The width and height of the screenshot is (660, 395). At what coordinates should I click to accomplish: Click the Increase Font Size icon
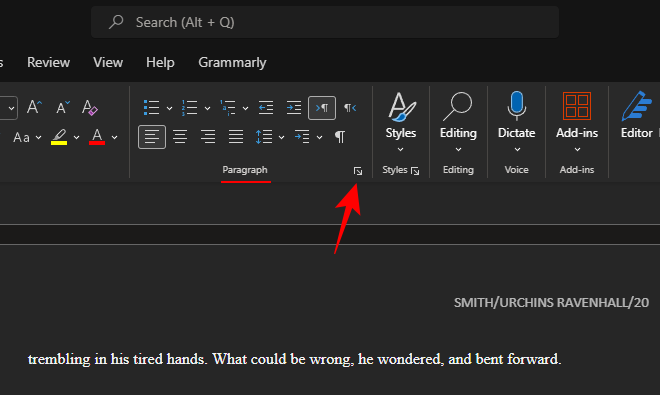coord(34,107)
